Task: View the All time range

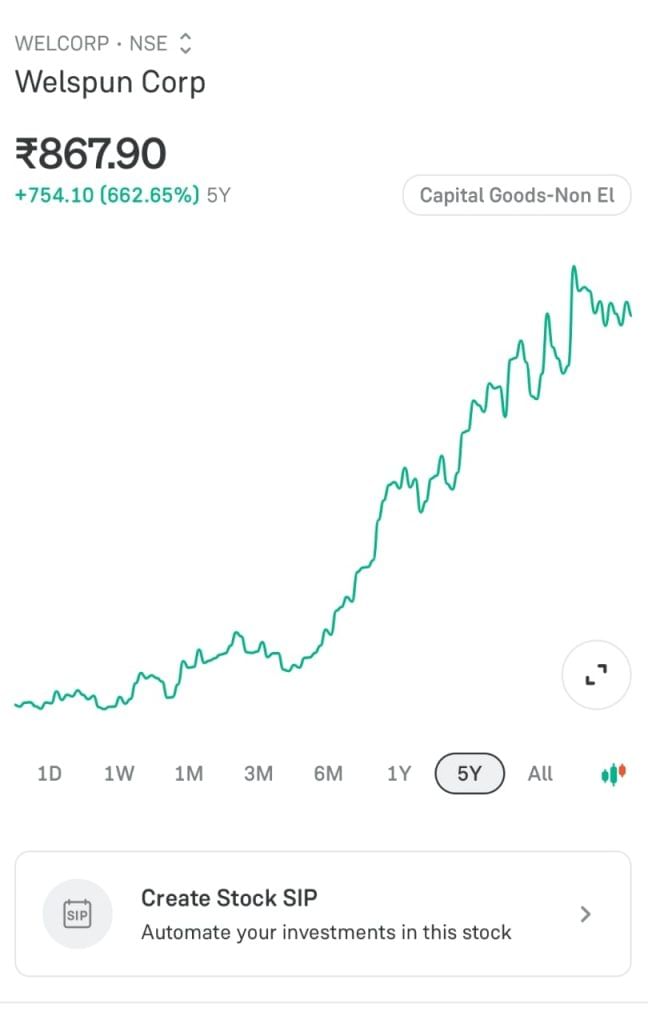Action: pyautogui.click(x=540, y=774)
